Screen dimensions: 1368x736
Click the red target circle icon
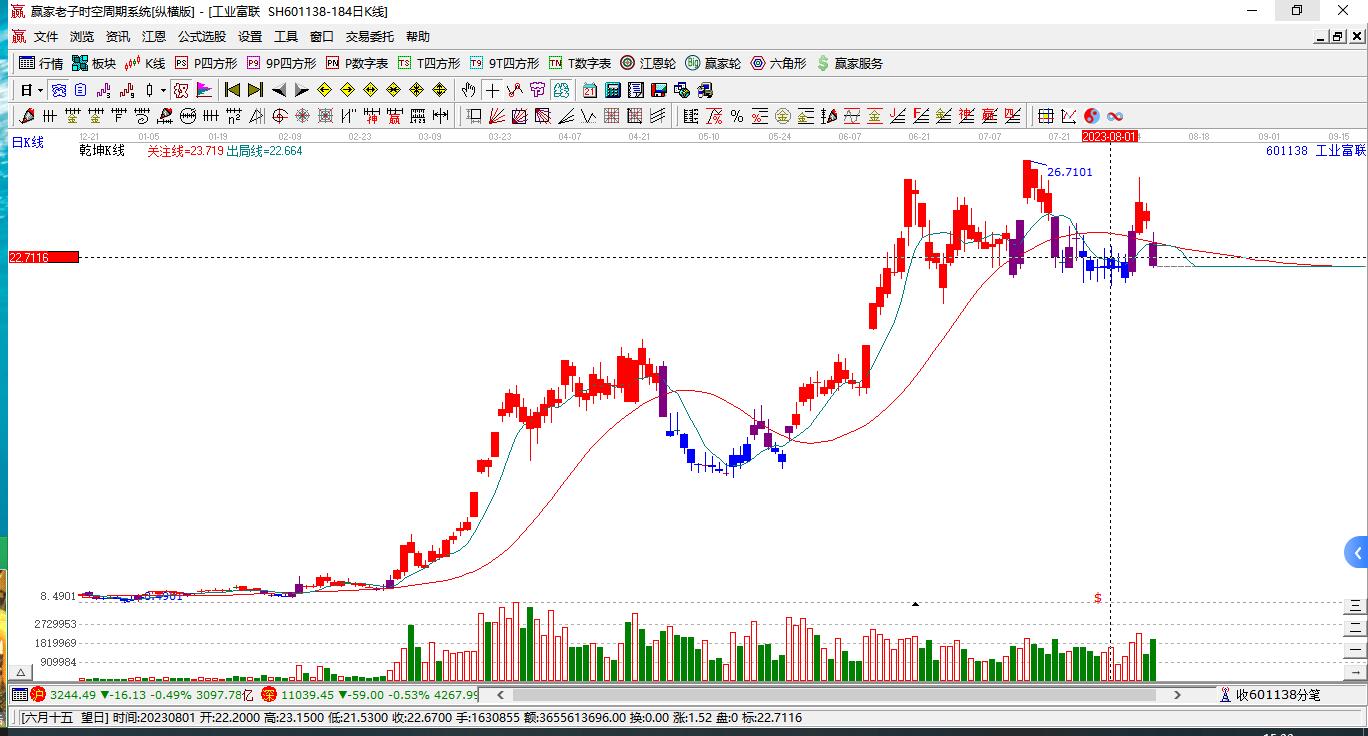(279, 116)
